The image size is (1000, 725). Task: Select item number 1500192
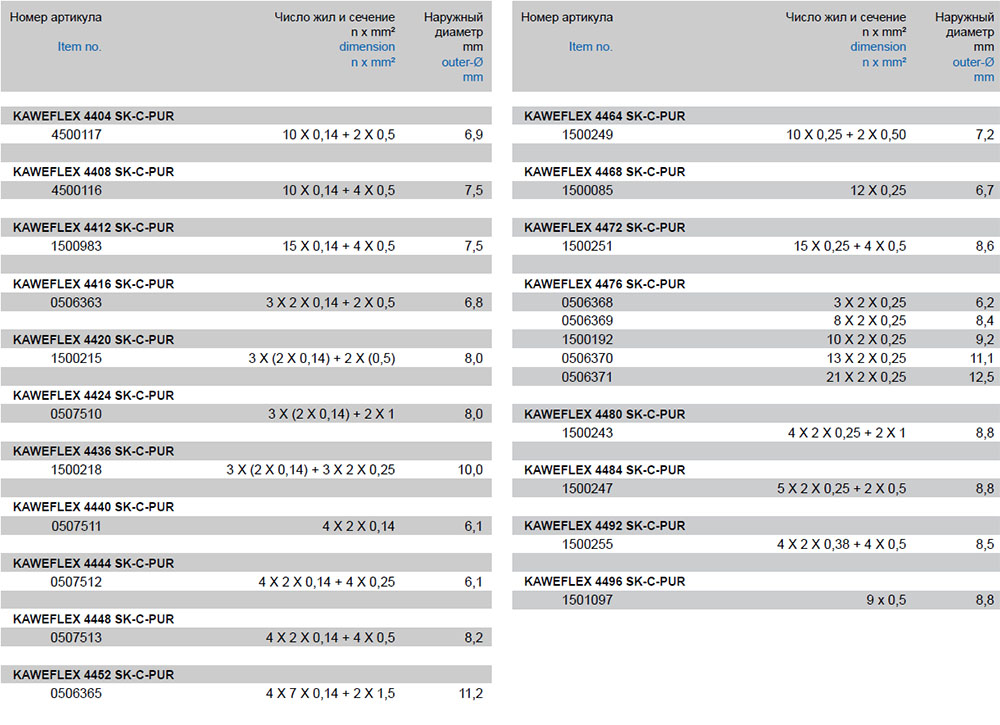[x=587, y=339]
